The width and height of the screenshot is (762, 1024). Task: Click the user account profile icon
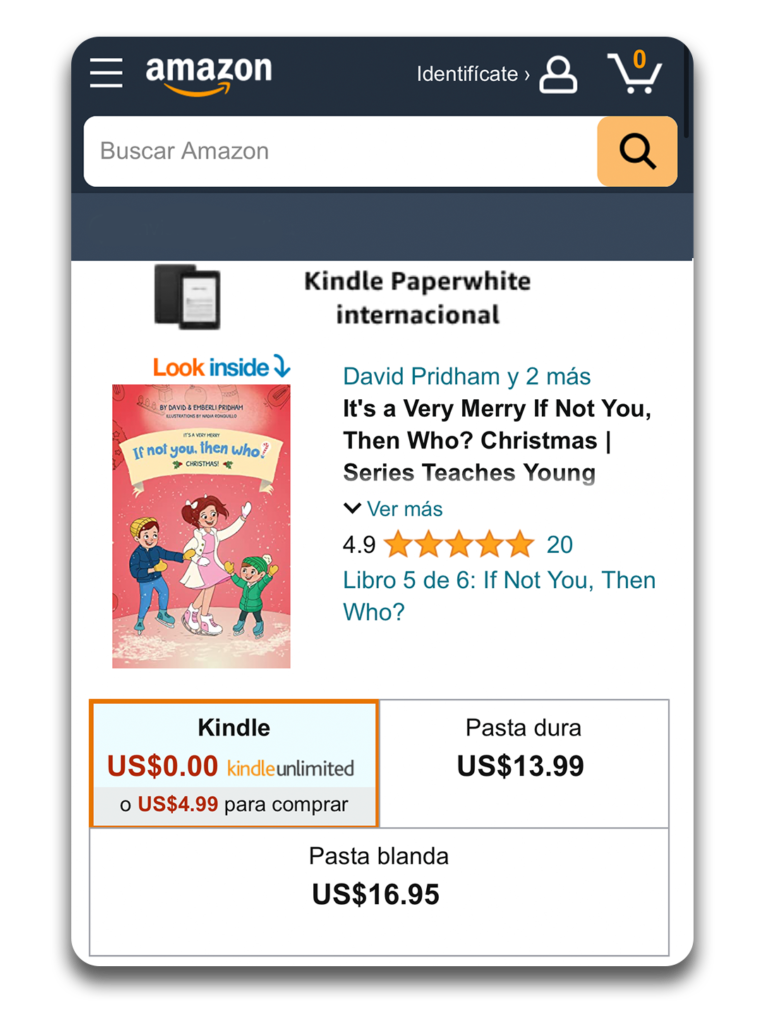pyautogui.click(x=558, y=74)
